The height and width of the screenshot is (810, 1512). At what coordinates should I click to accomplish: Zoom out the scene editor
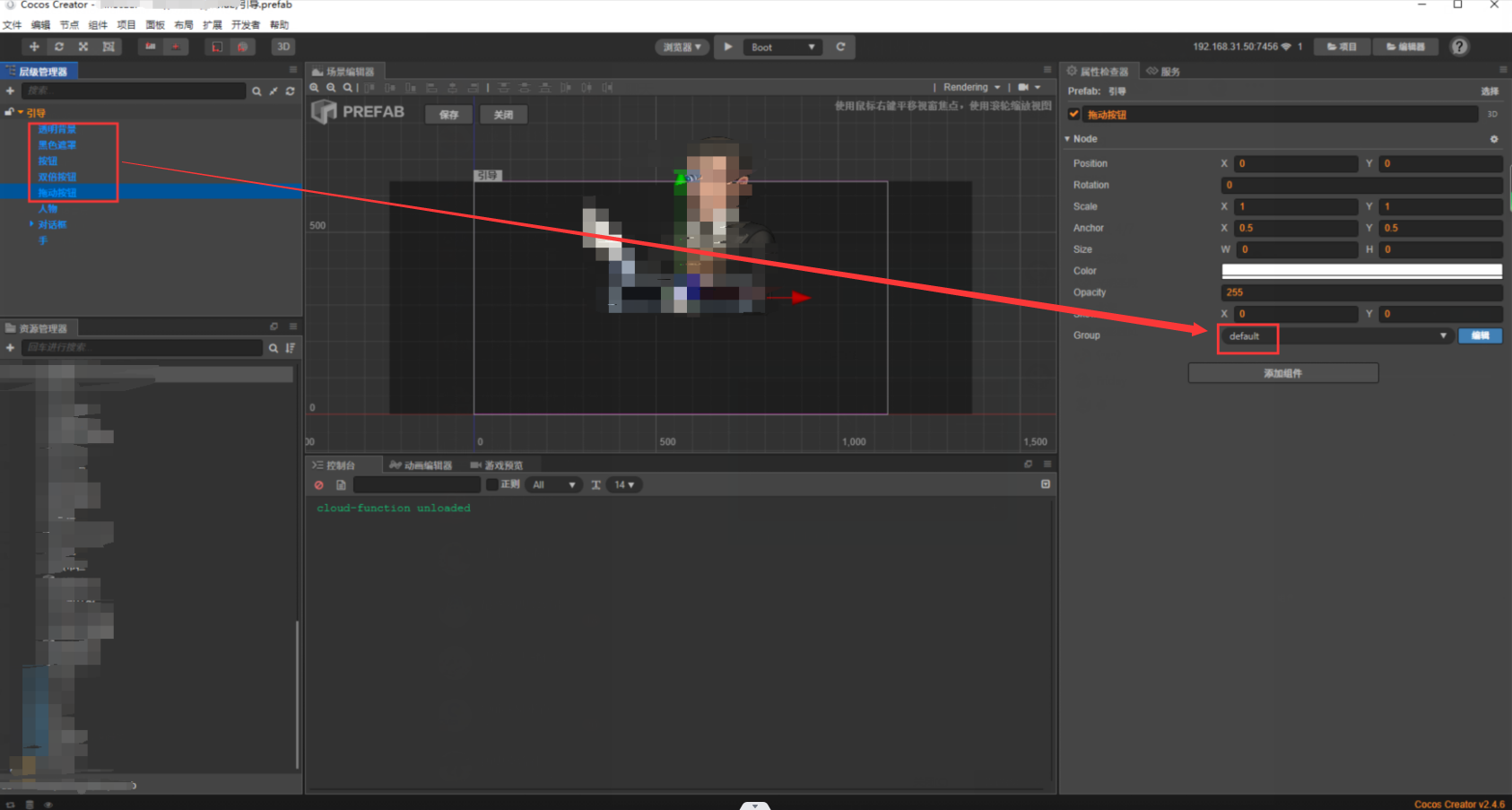click(x=331, y=87)
